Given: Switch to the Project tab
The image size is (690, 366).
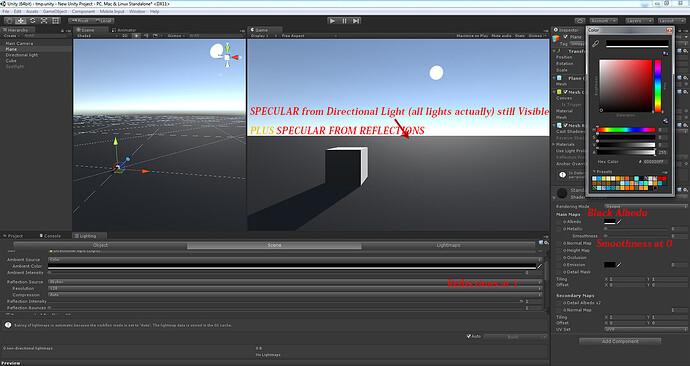Looking at the screenshot, I should (13, 236).
